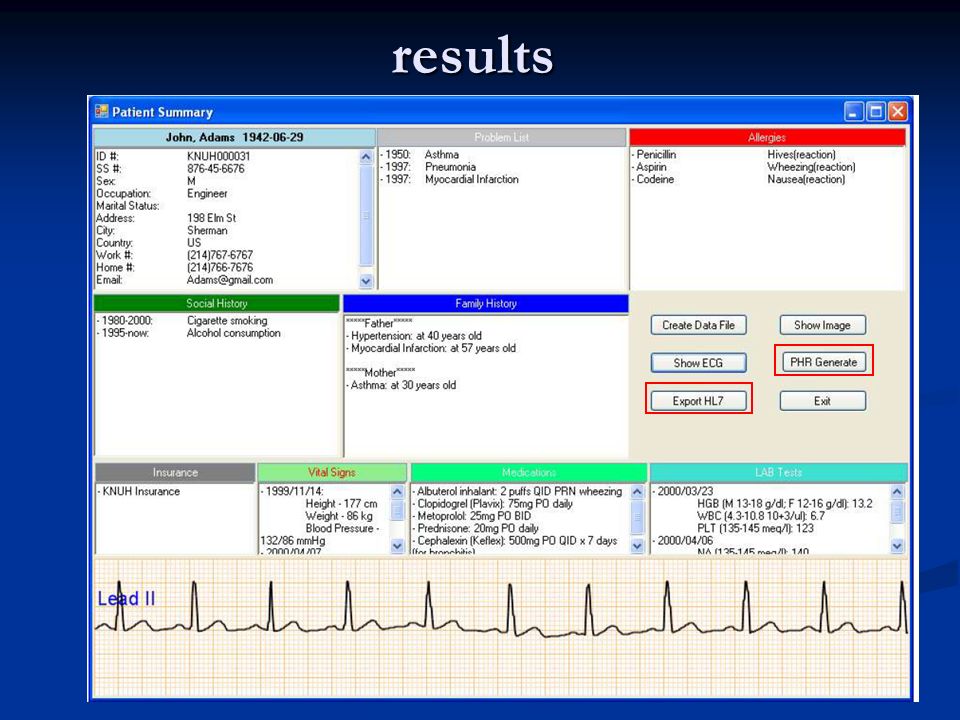Select 1950 Asthma problem entry
This screenshot has height=720, width=960.
tap(419, 154)
